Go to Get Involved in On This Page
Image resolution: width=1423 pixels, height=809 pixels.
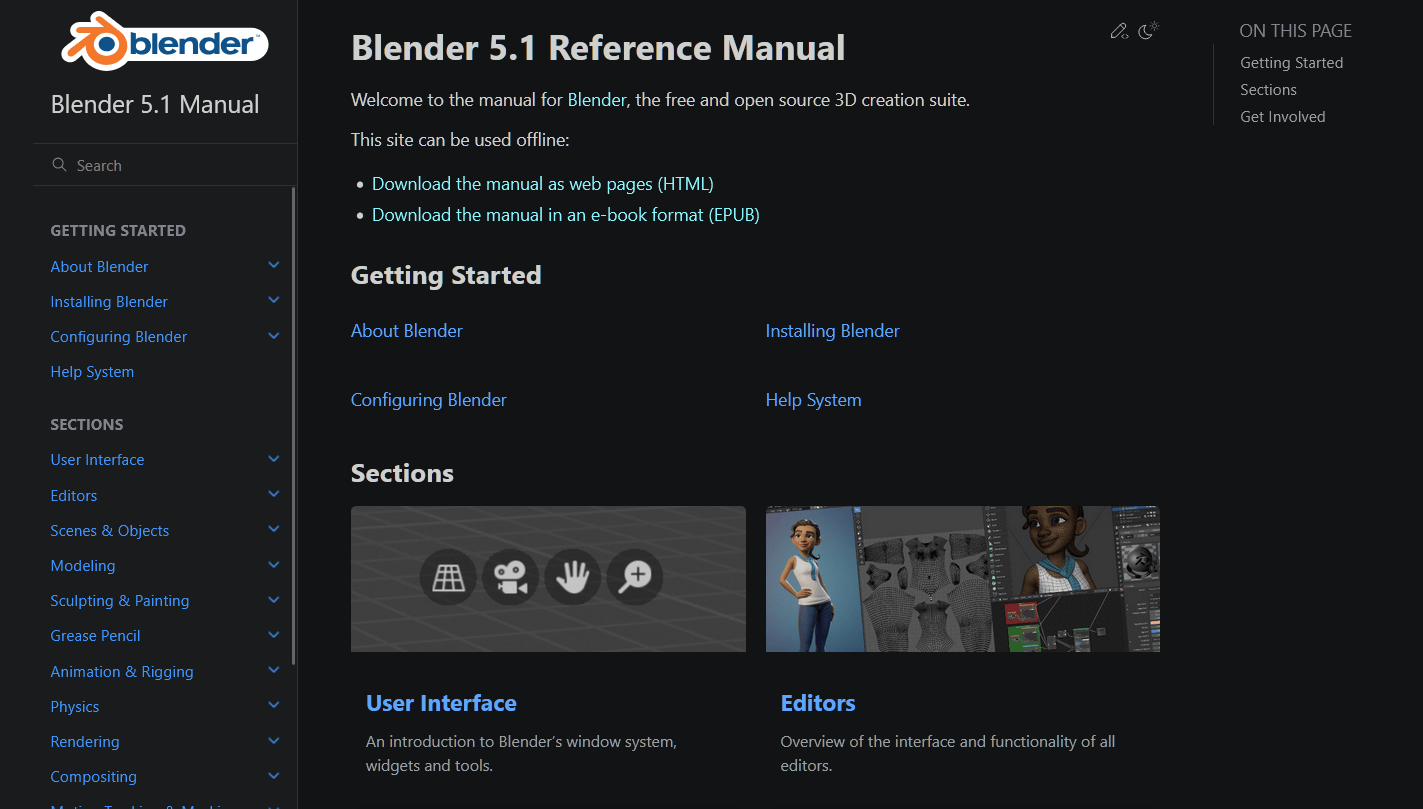click(1283, 117)
